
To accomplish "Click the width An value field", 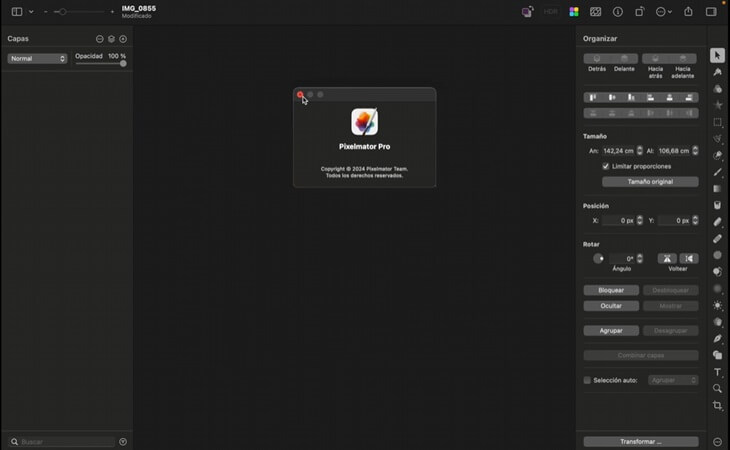I will (618, 150).
